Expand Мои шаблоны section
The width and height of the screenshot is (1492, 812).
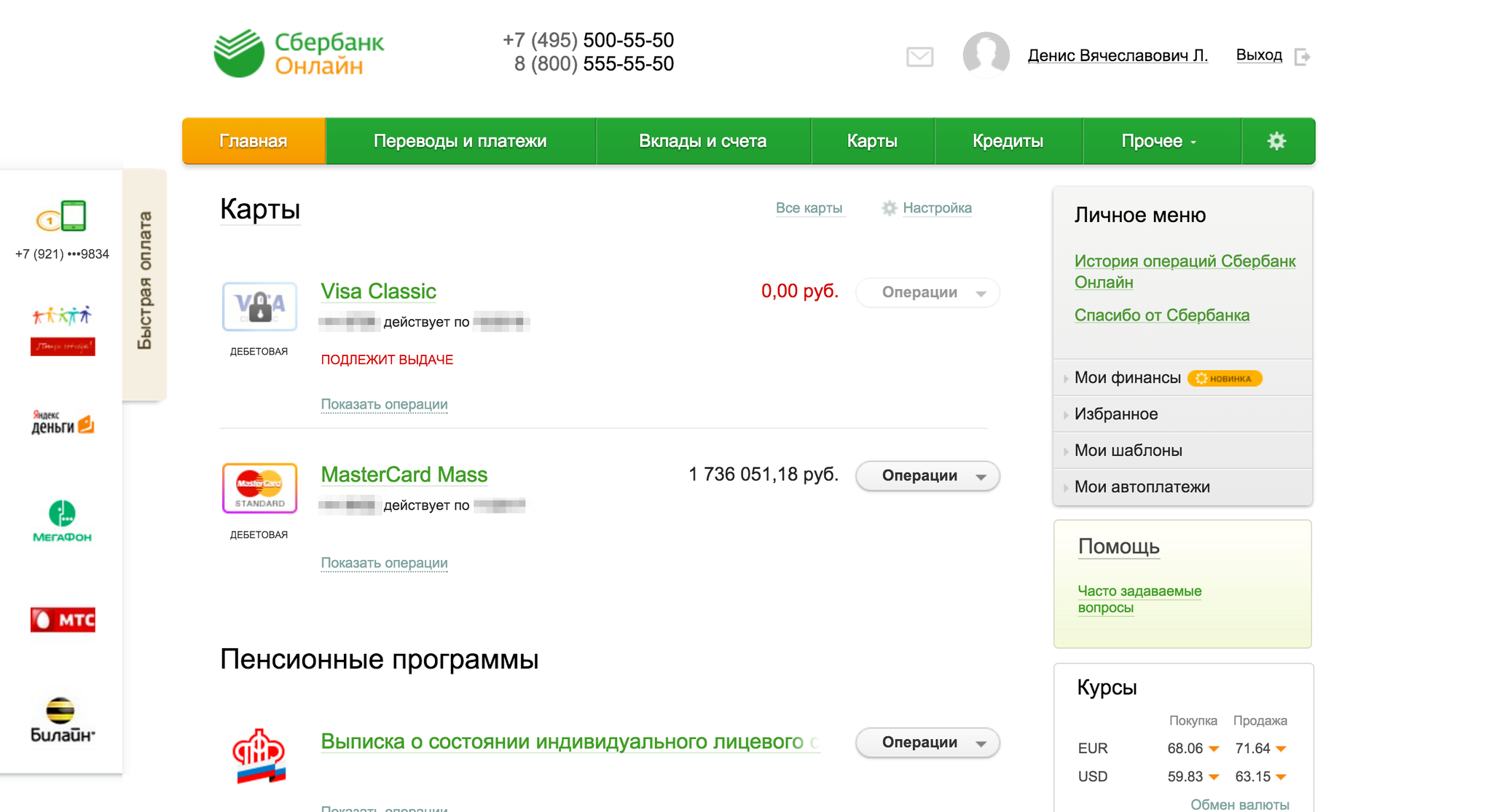click(x=1182, y=451)
